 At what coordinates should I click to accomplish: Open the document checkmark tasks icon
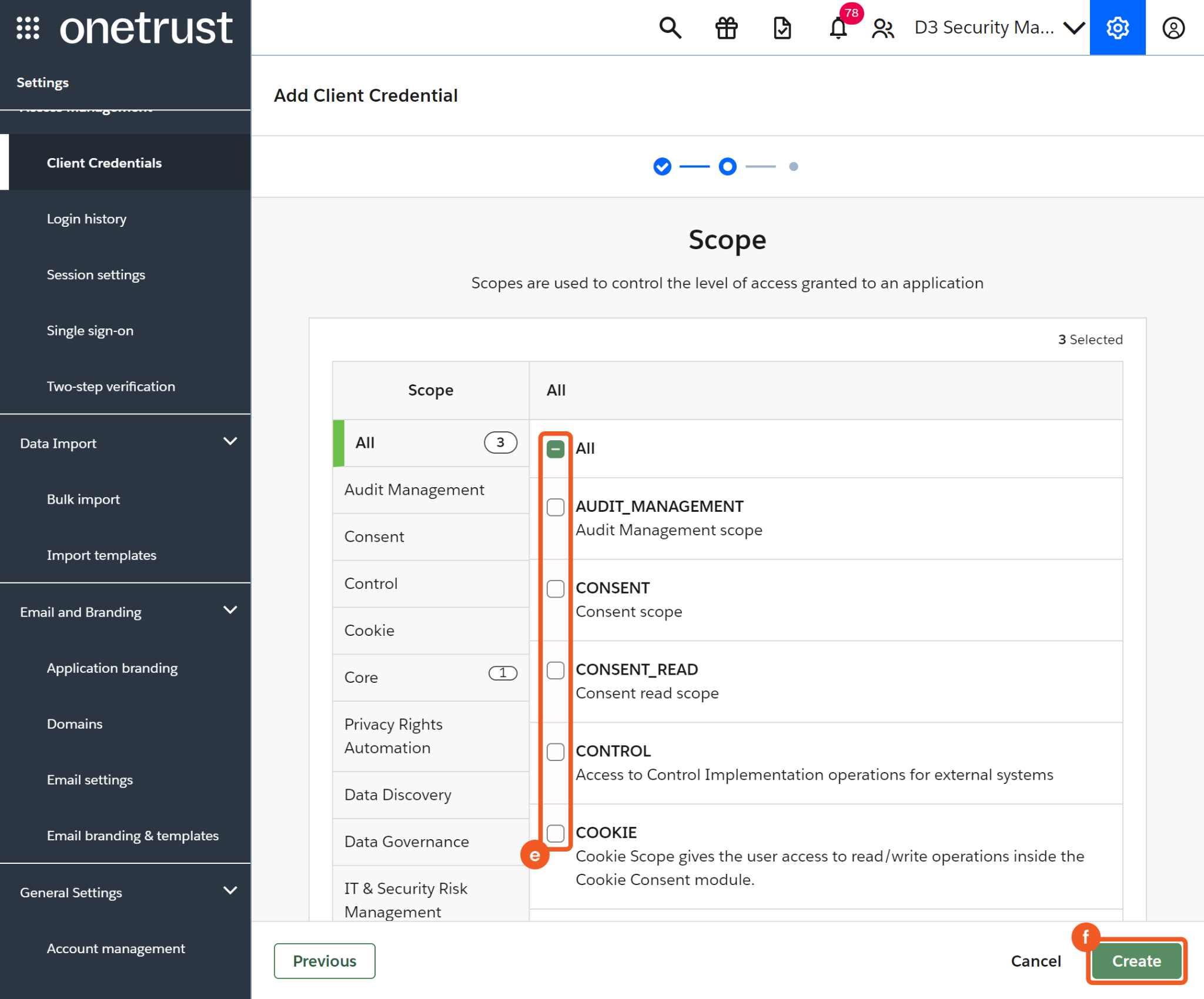point(782,28)
